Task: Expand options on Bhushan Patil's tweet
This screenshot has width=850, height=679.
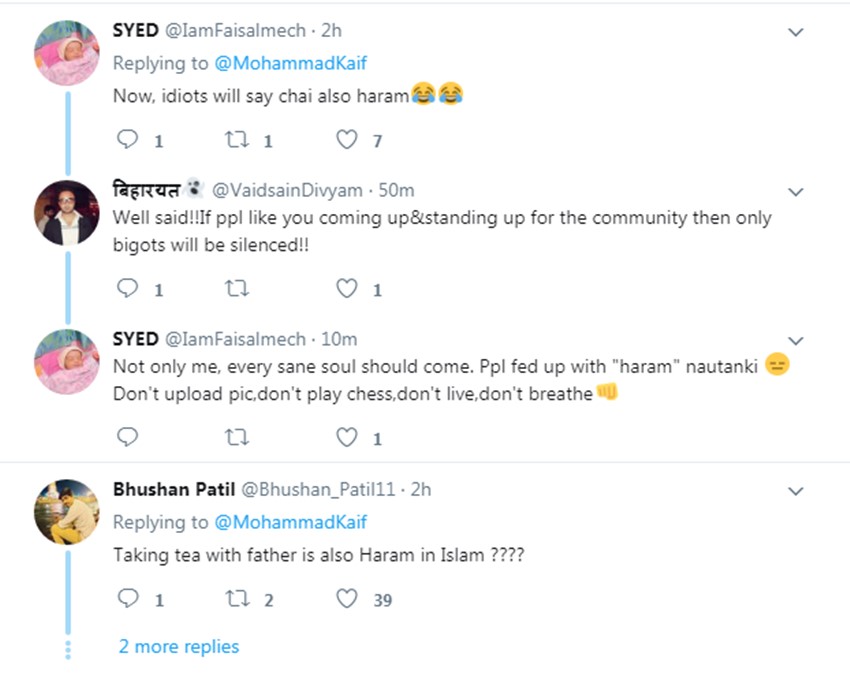Action: (796, 491)
